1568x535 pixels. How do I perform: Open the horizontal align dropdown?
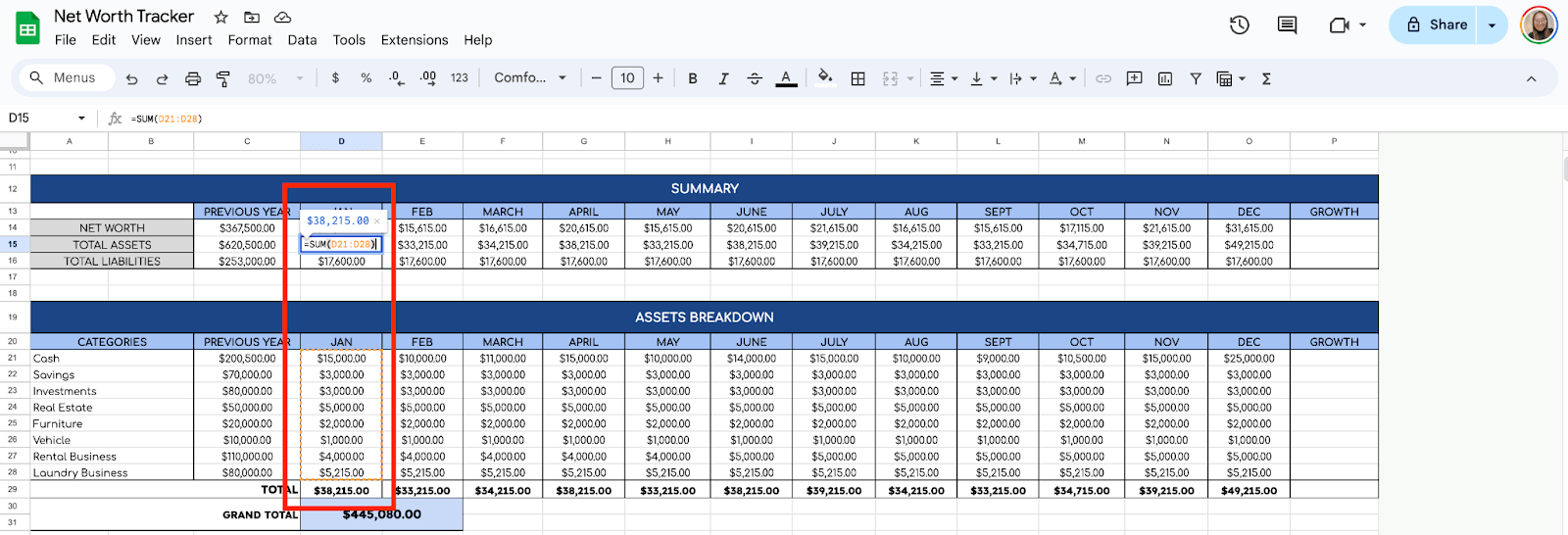[944, 78]
